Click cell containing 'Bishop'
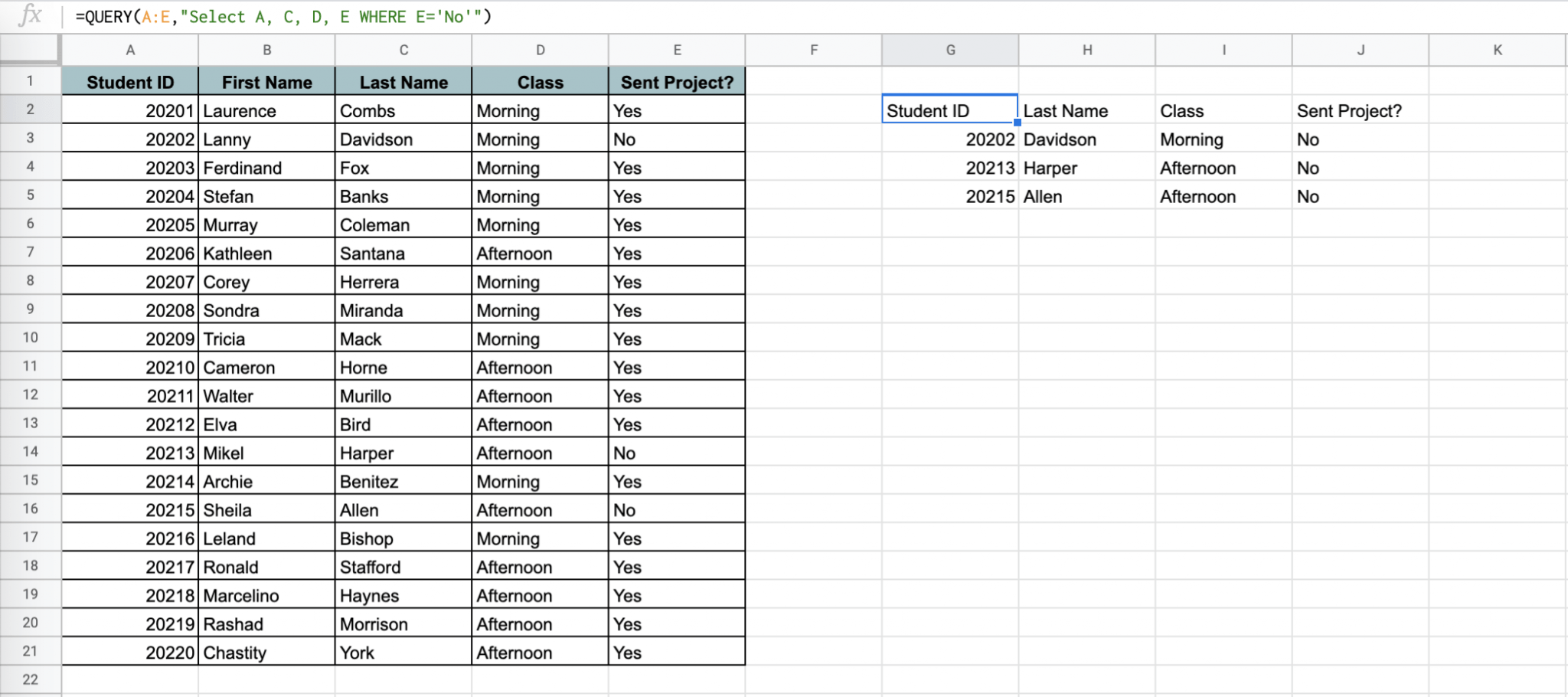 [403, 538]
